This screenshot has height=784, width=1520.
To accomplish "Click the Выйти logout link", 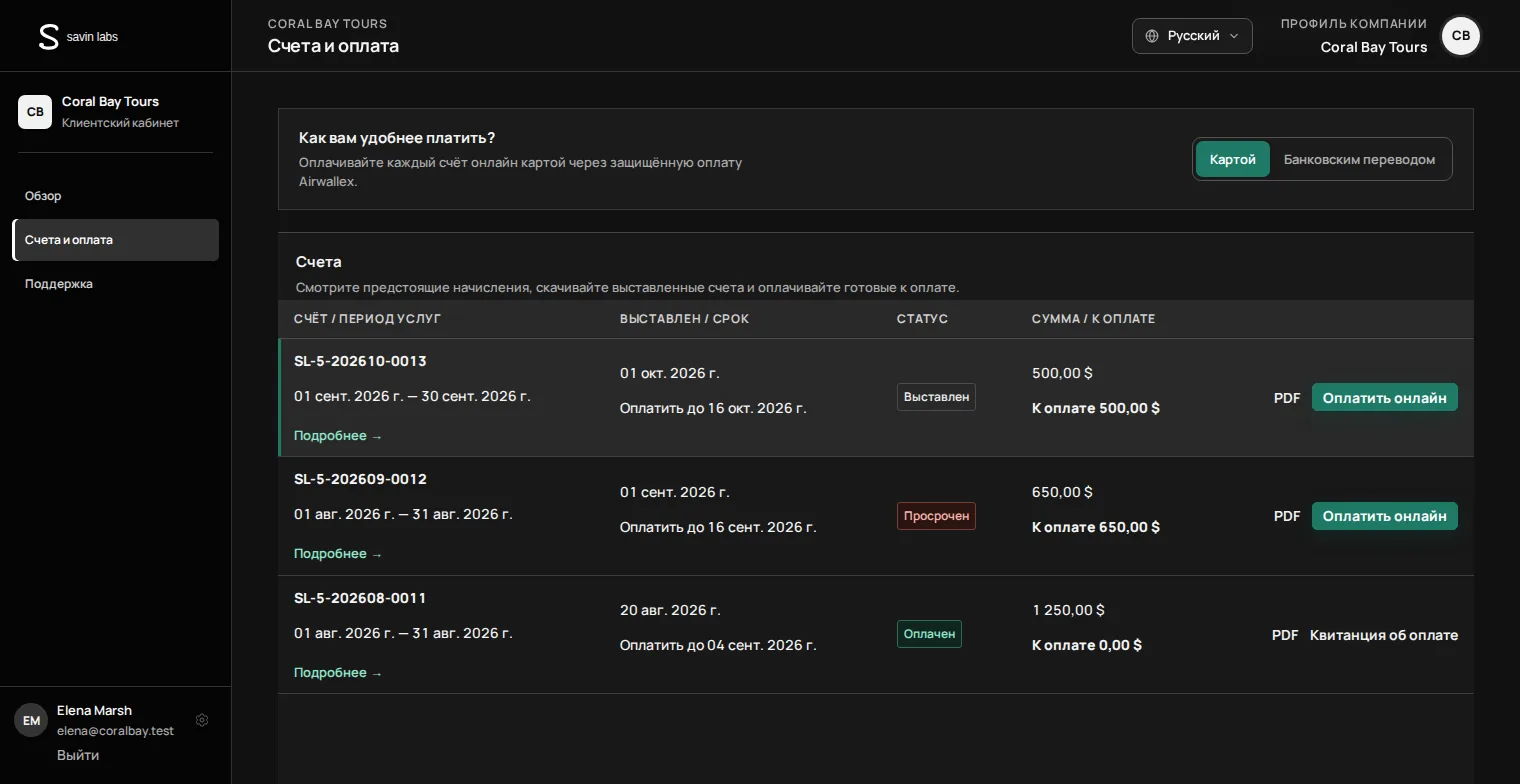I will (78, 755).
